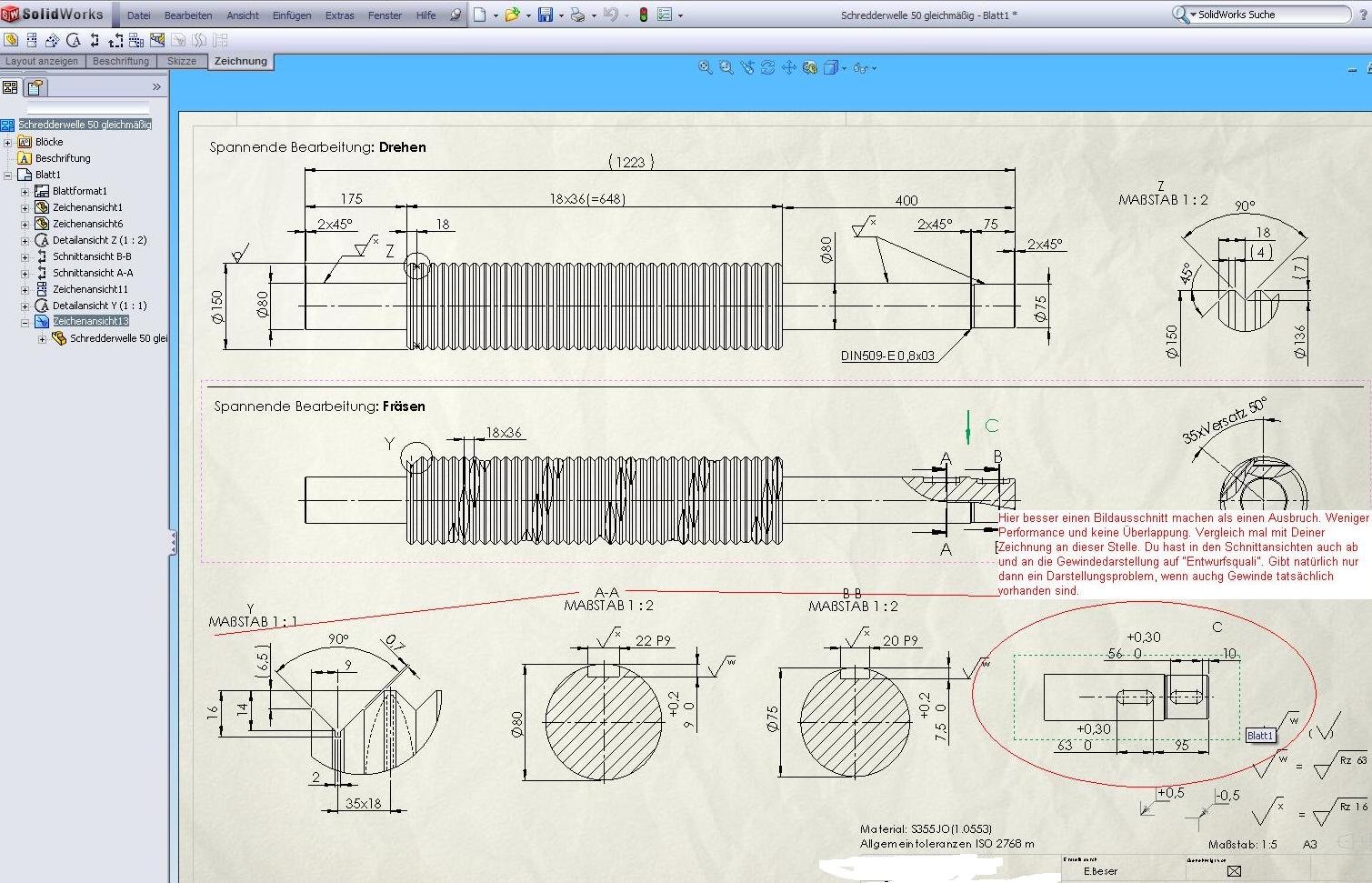Expand the feature panel double chevron
Image resolution: width=1372 pixels, height=883 pixels.
click(156, 87)
